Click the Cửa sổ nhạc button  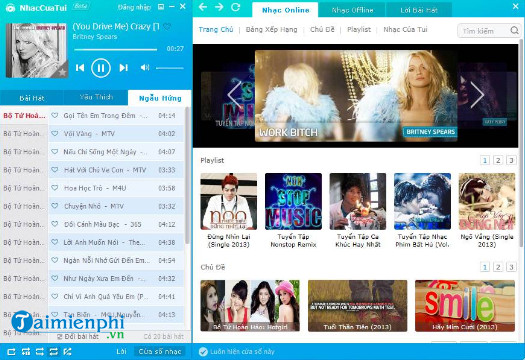[160, 351]
